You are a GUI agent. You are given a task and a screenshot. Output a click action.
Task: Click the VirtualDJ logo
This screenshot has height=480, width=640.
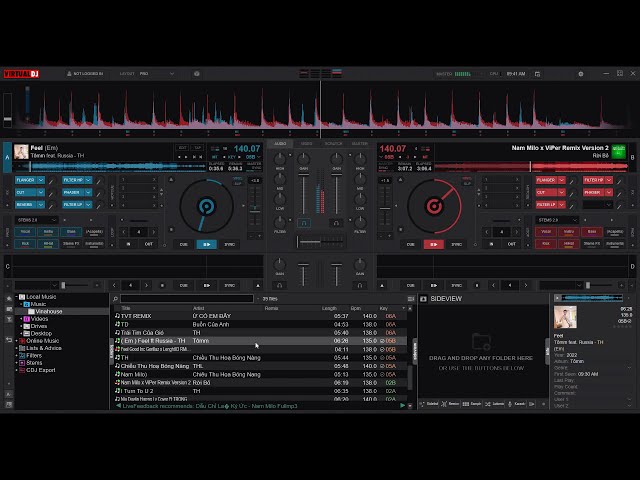pyautogui.click(x=21, y=74)
